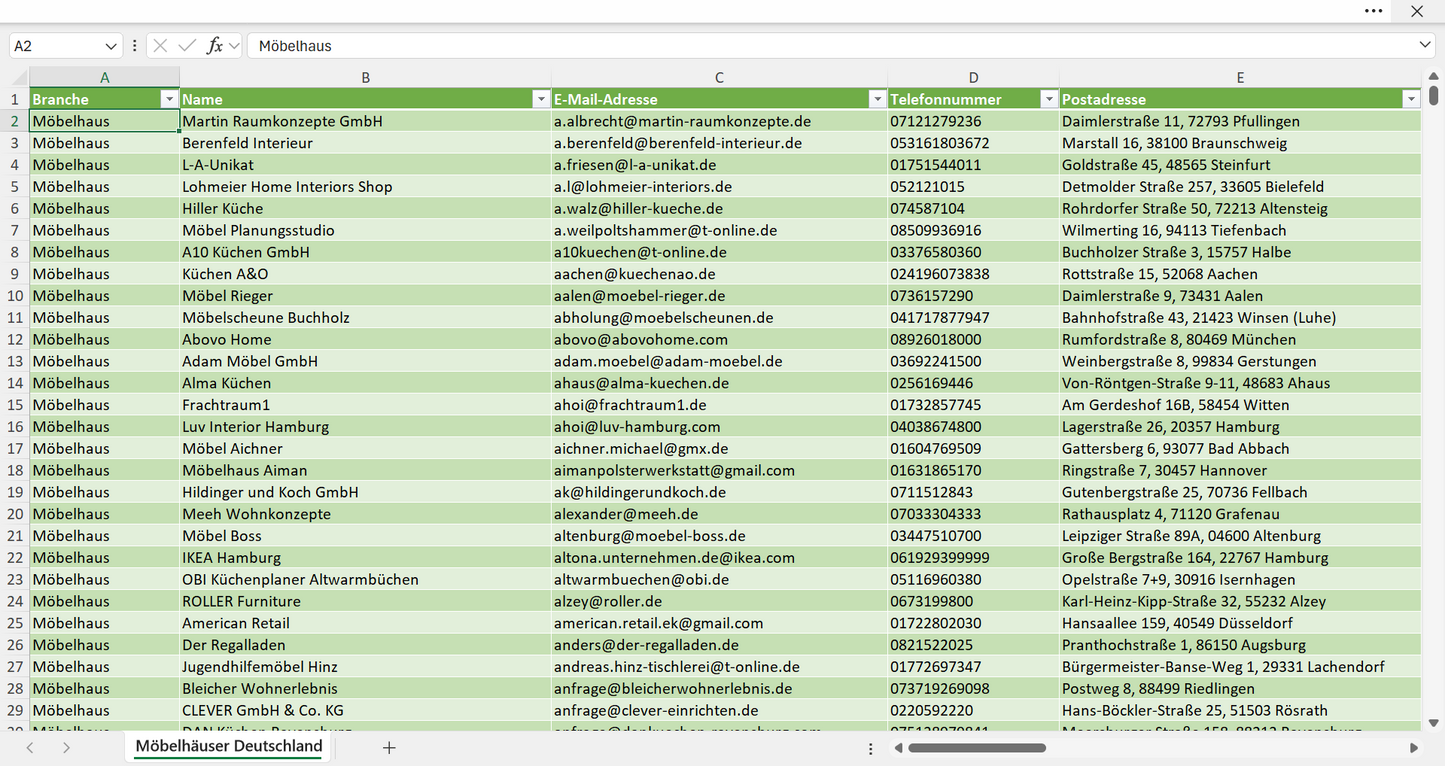Select cell Martin Raumkonzepte GmbH

[x=365, y=121]
